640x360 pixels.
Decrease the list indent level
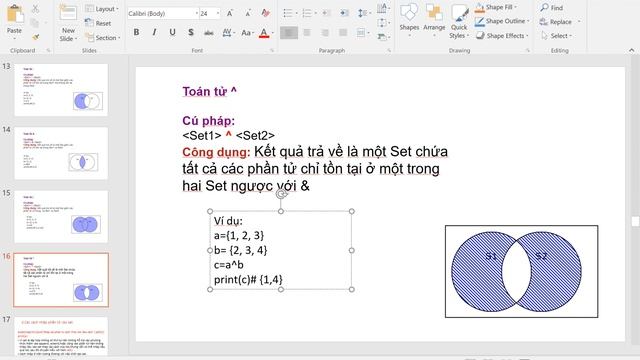(326, 13)
